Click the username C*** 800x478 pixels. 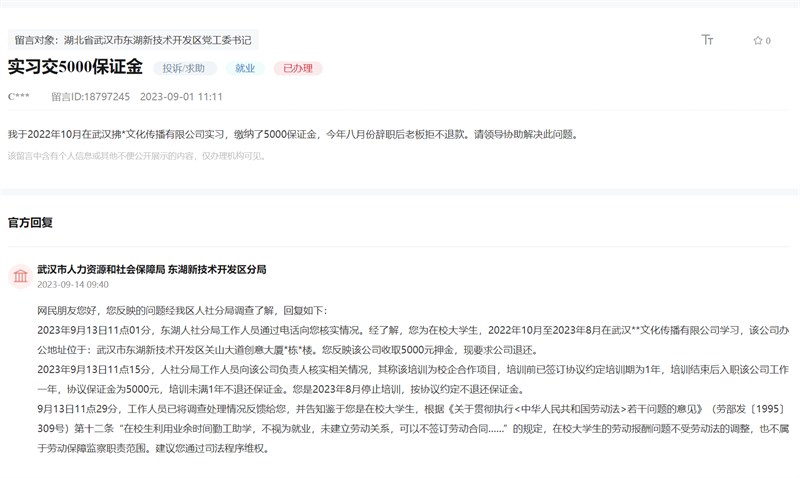(x=19, y=97)
